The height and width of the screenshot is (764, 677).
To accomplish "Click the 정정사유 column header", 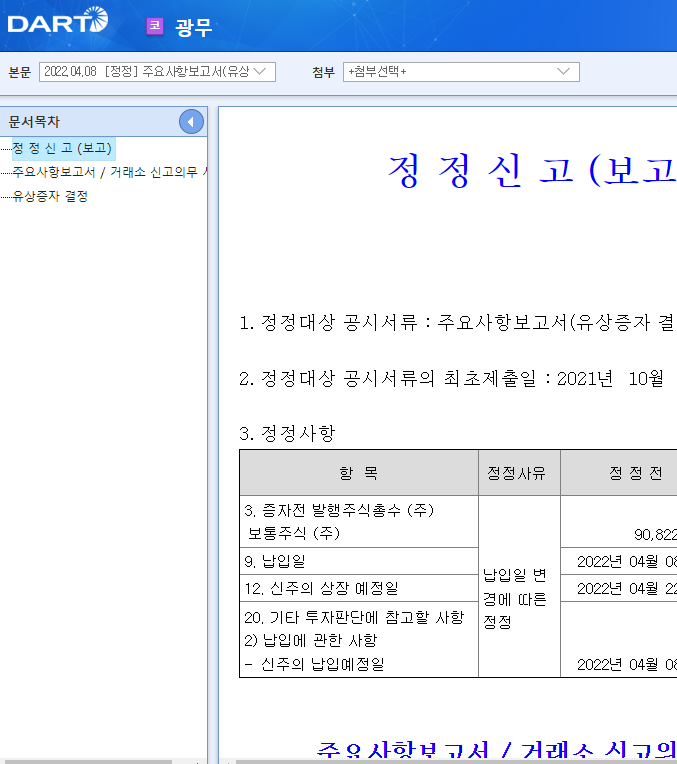I will click(520, 473).
